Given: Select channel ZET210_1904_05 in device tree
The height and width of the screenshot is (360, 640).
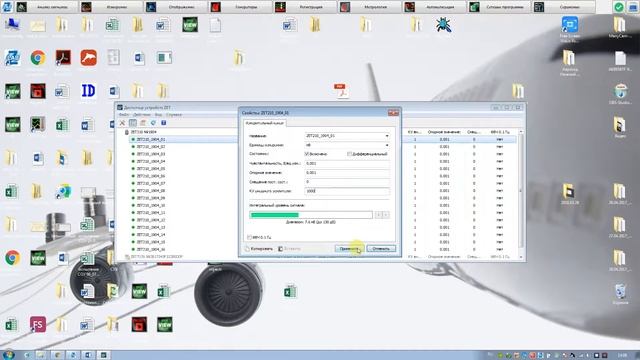Looking at the screenshot, I should pyautogui.click(x=151, y=169).
